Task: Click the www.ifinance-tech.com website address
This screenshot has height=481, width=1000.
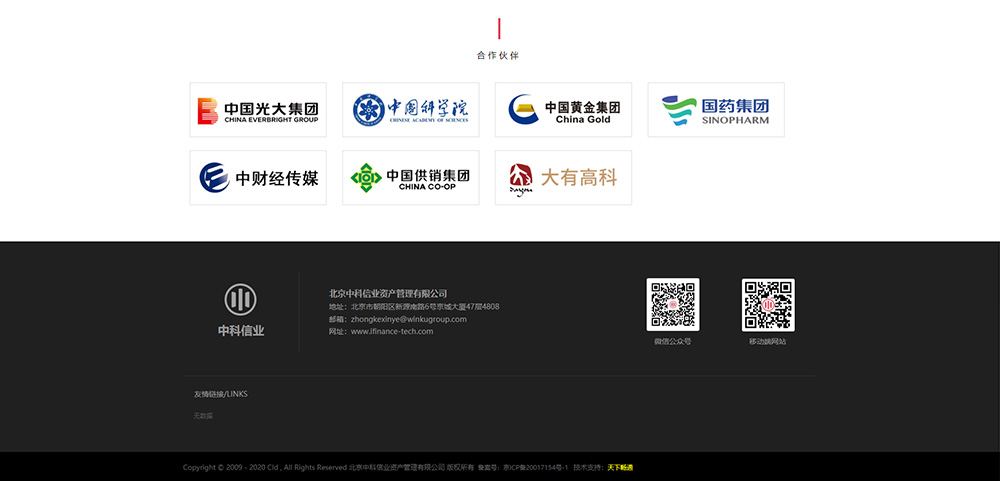Action: (392, 331)
